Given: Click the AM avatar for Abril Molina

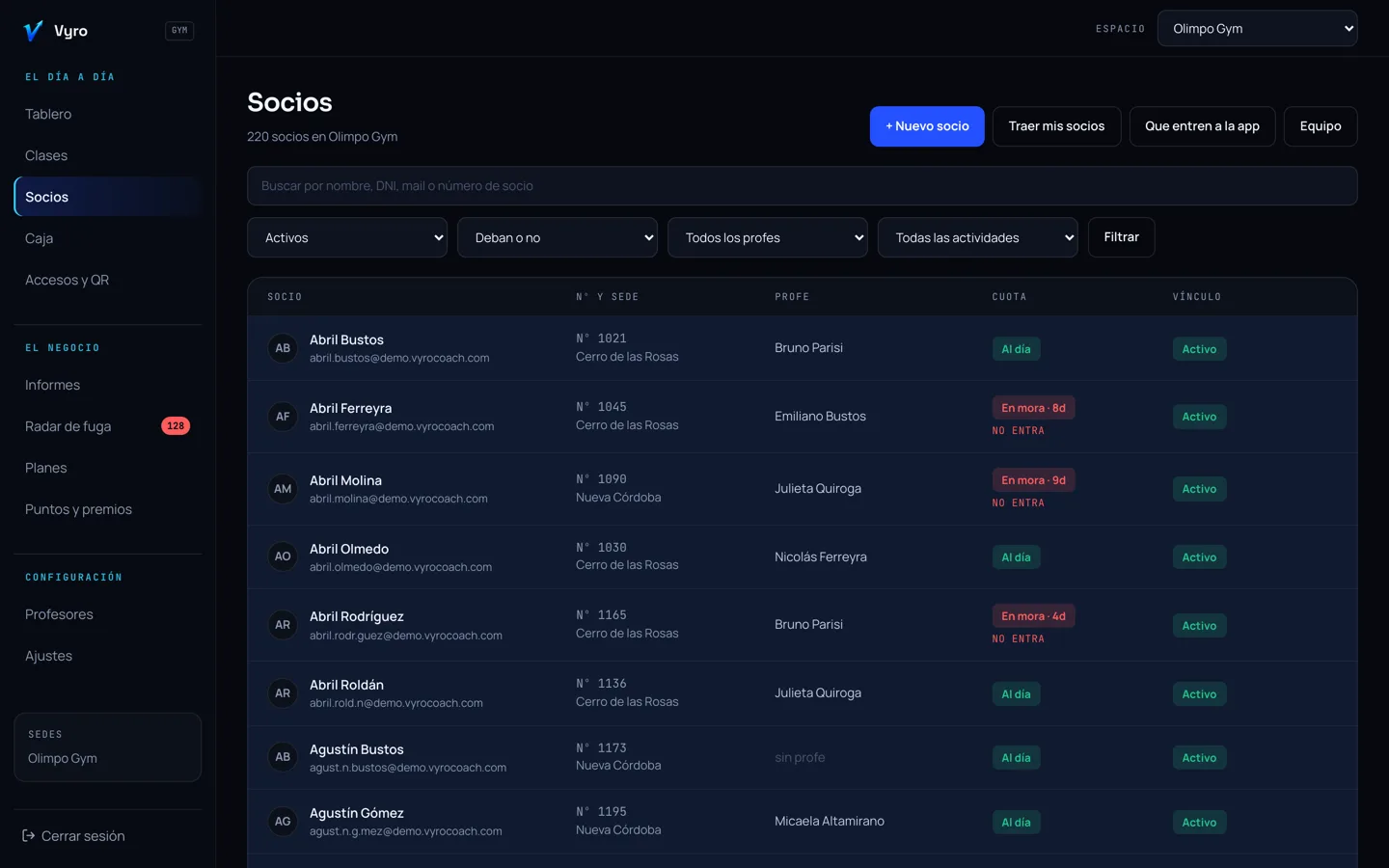Looking at the screenshot, I should 283,489.
